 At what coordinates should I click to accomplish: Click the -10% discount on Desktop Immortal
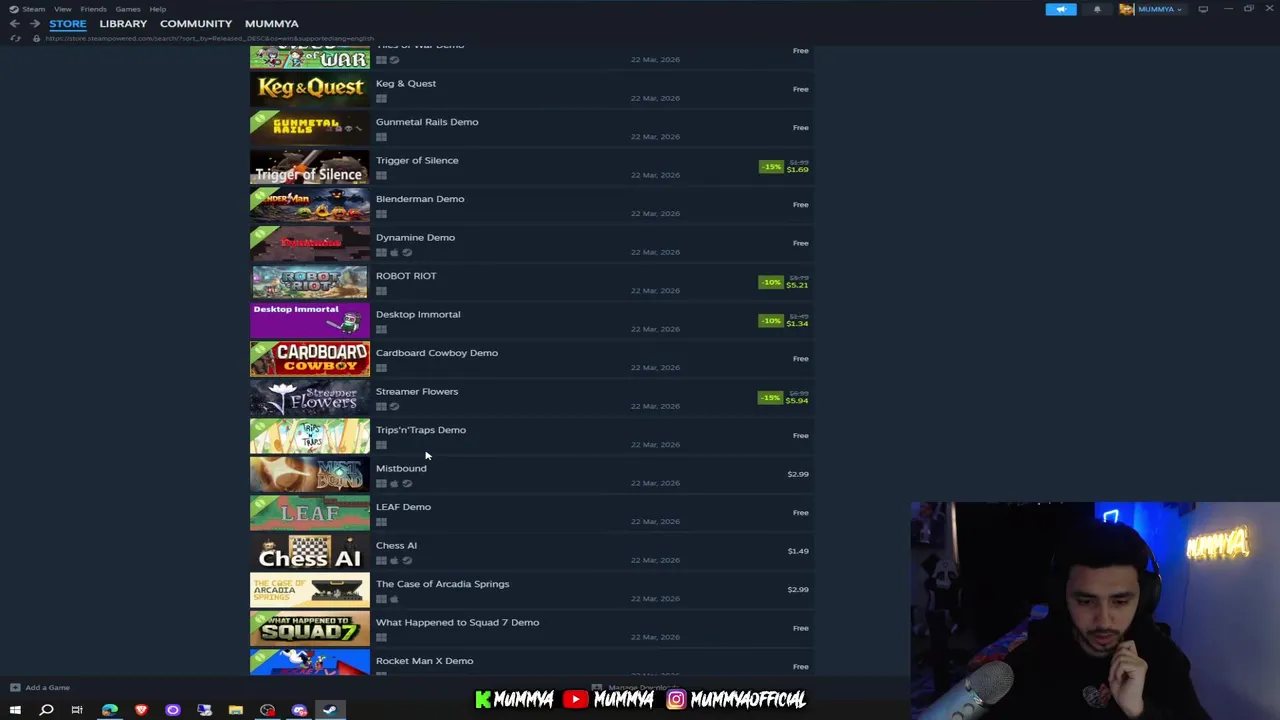click(x=771, y=321)
